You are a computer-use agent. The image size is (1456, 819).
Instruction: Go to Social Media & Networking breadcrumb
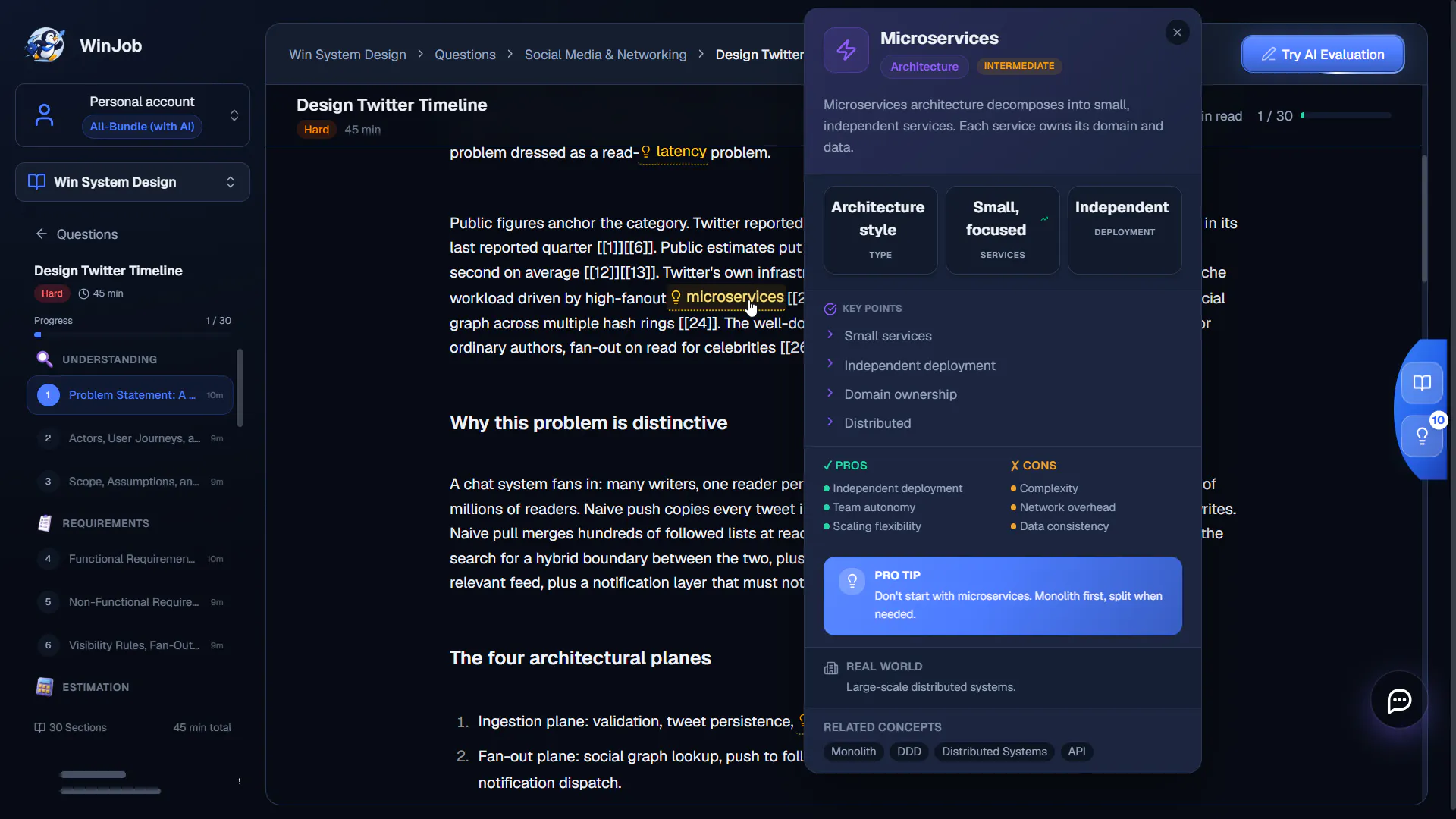(605, 55)
